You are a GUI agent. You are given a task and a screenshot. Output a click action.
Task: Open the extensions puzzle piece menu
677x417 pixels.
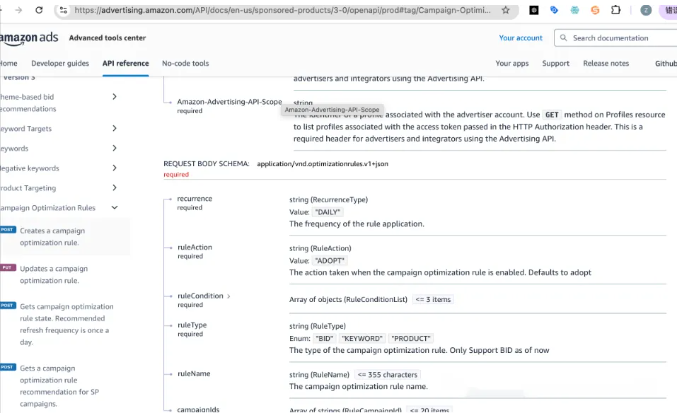click(x=616, y=10)
